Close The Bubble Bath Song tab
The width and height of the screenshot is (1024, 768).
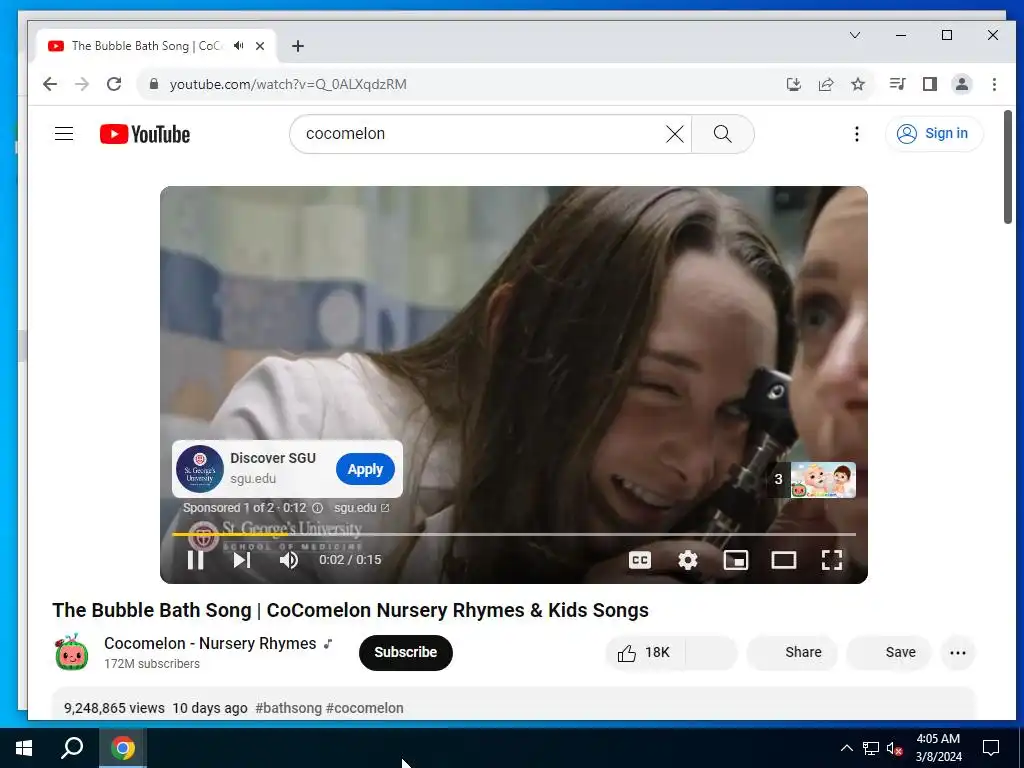pos(260,46)
